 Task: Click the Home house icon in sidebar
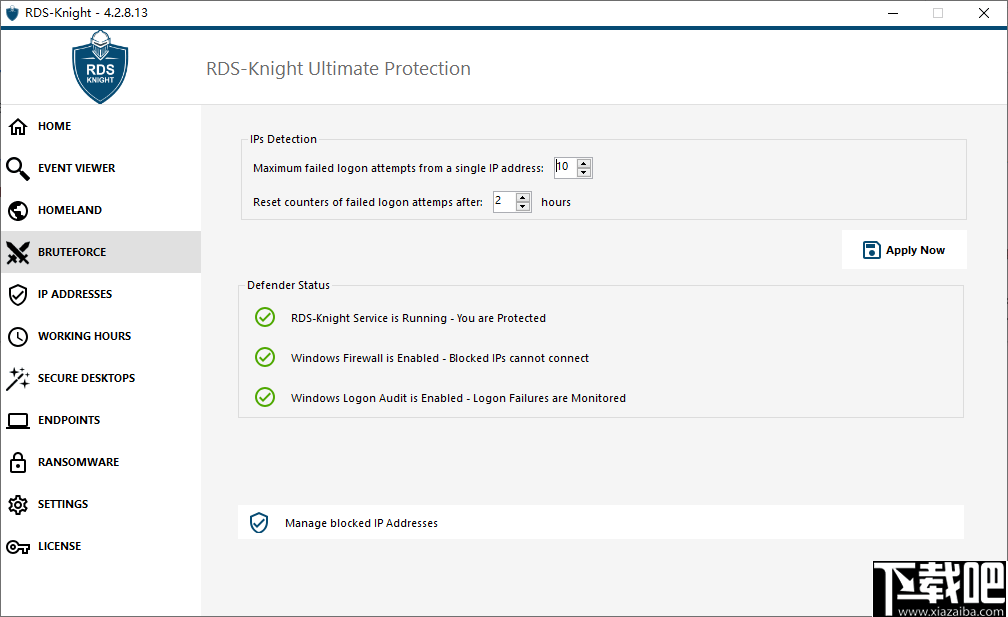click(x=17, y=127)
